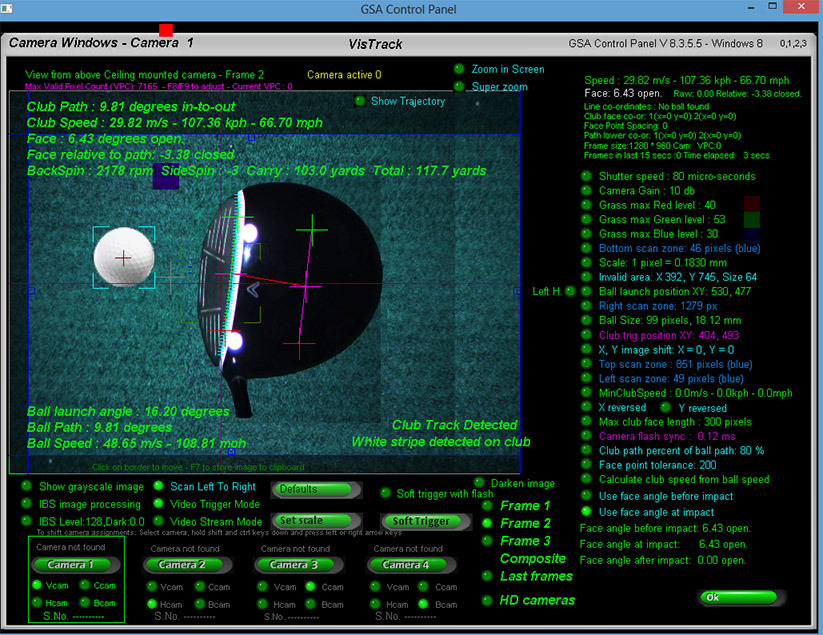This screenshot has width=823, height=635.
Task: Select the Camera 2 button
Action: coord(187,565)
